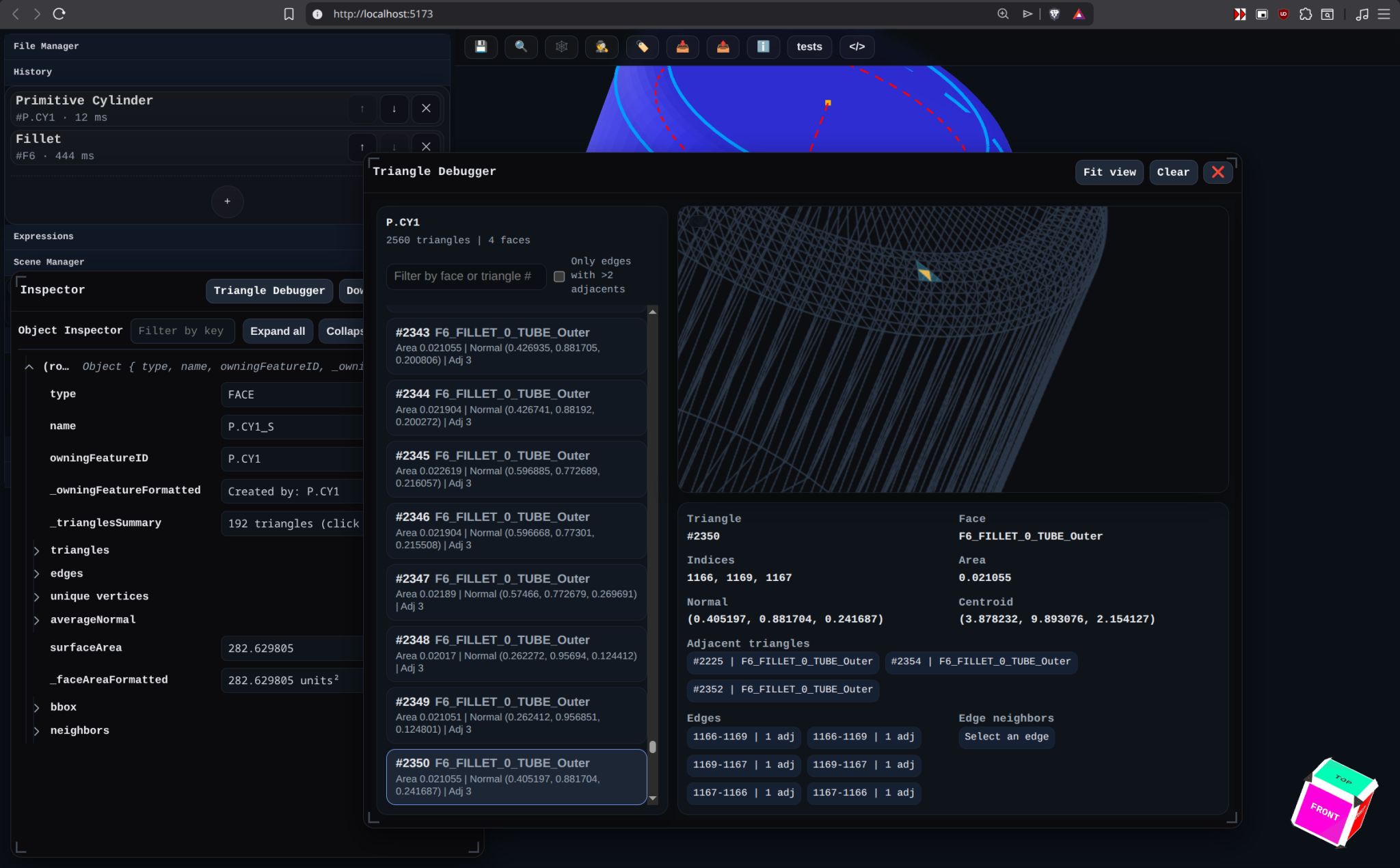
Task: Click the Fit view button
Action: pos(1109,172)
